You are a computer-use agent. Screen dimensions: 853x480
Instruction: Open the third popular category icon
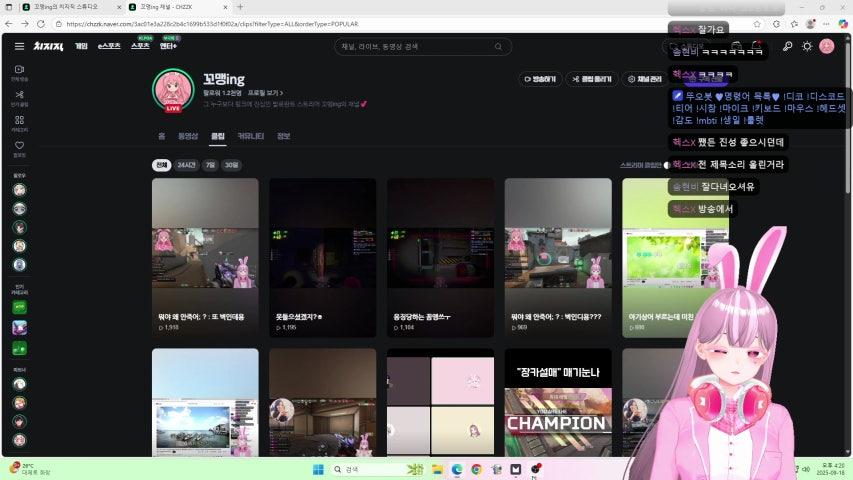20,348
